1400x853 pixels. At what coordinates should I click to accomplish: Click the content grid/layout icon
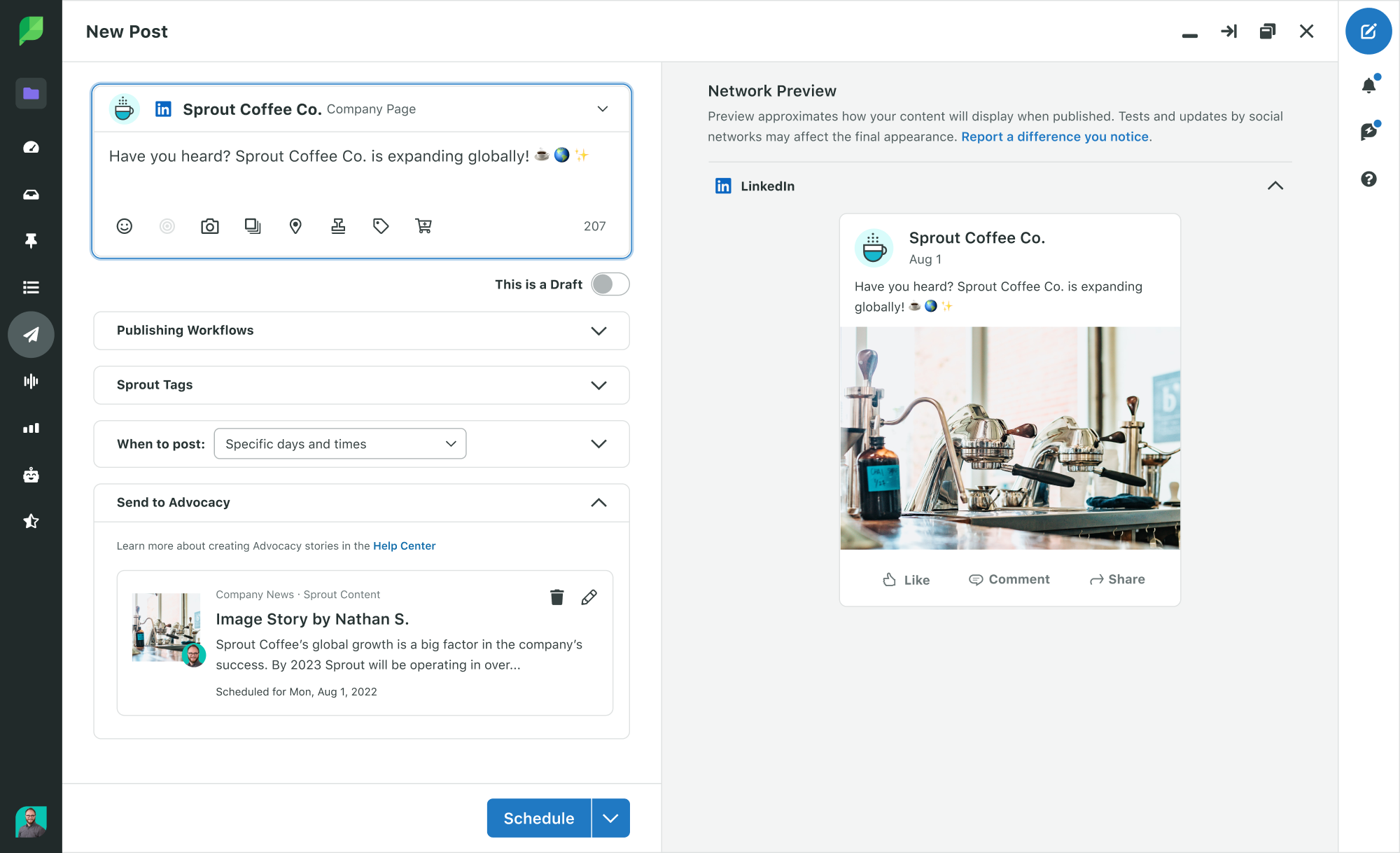click(x=253, y=226)
